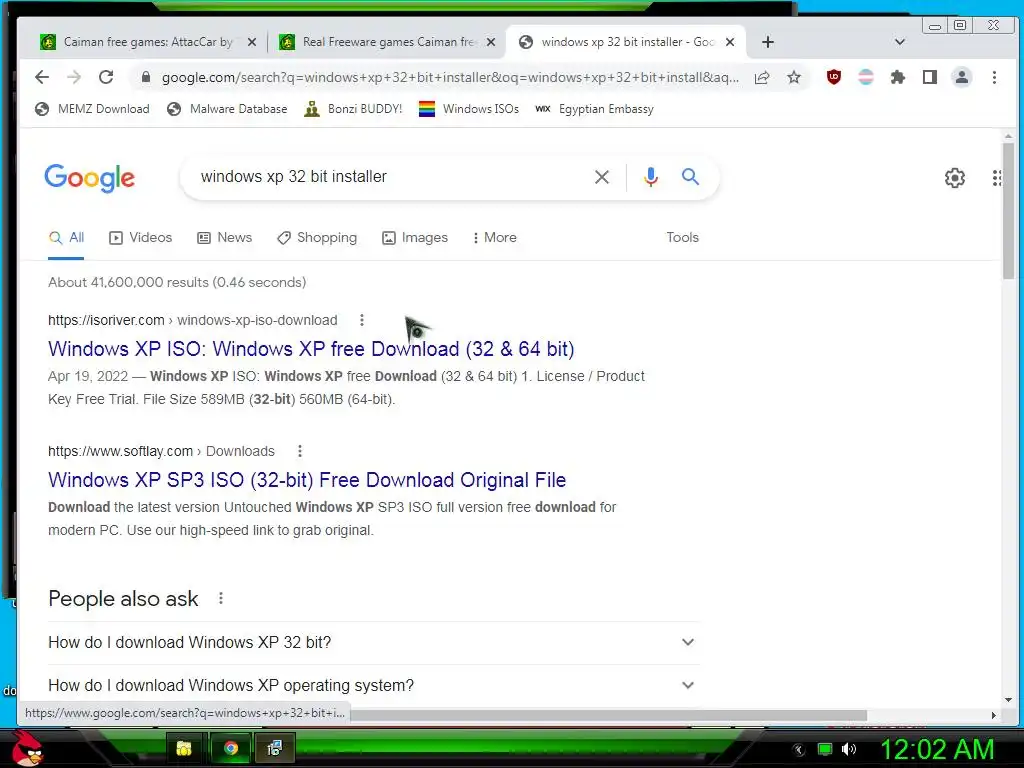
Task: Open the search Tools options
Action: [x=682, y=238]
